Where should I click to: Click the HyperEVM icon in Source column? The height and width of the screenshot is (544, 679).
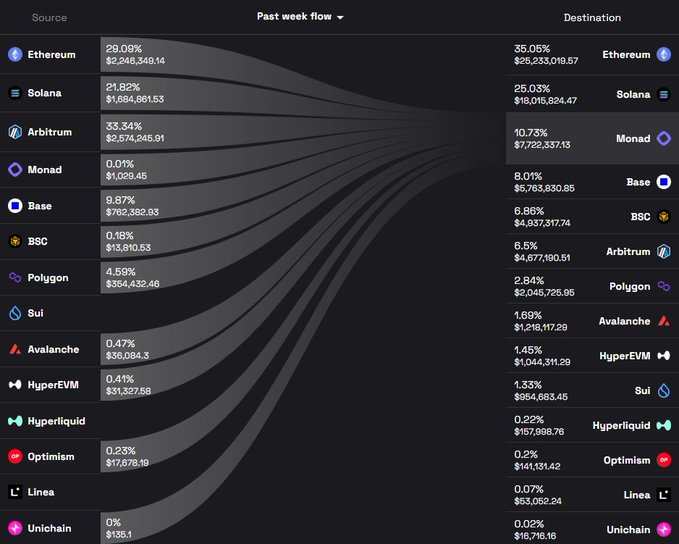15,385
